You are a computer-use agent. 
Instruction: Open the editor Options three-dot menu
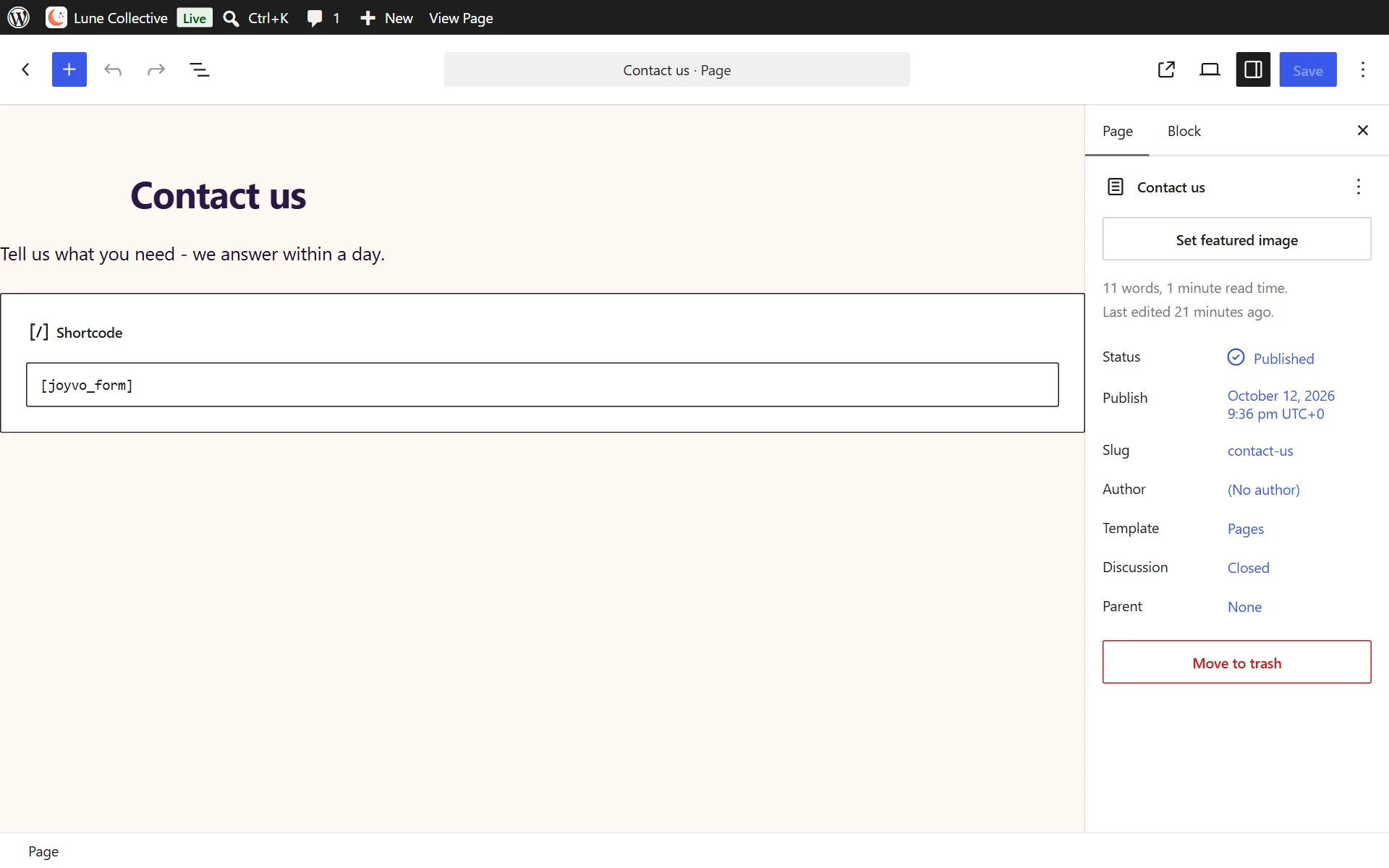tap(1363, 69)
